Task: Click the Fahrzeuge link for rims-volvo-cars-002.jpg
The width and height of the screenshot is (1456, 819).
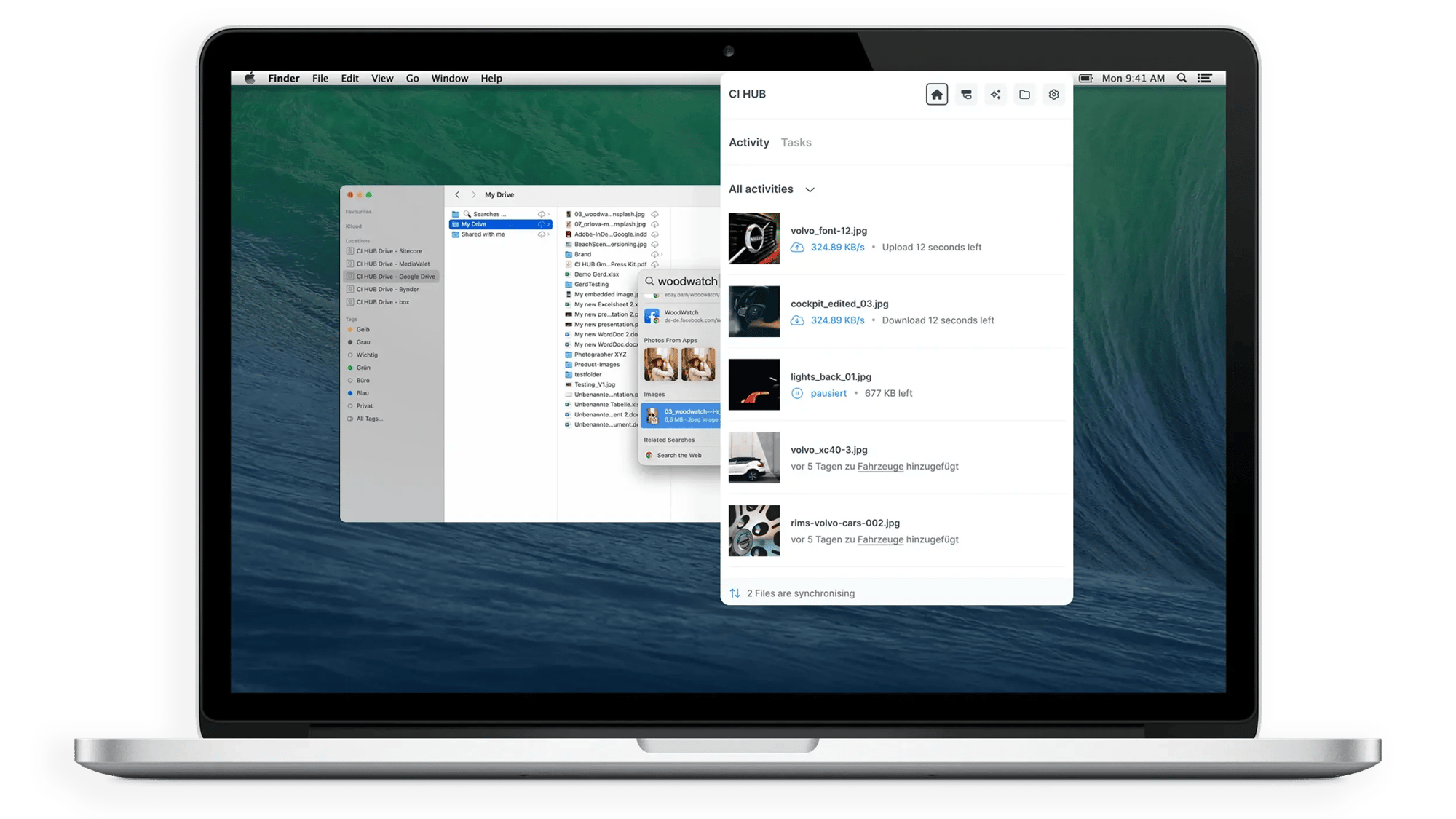Action: coord(879,539)
